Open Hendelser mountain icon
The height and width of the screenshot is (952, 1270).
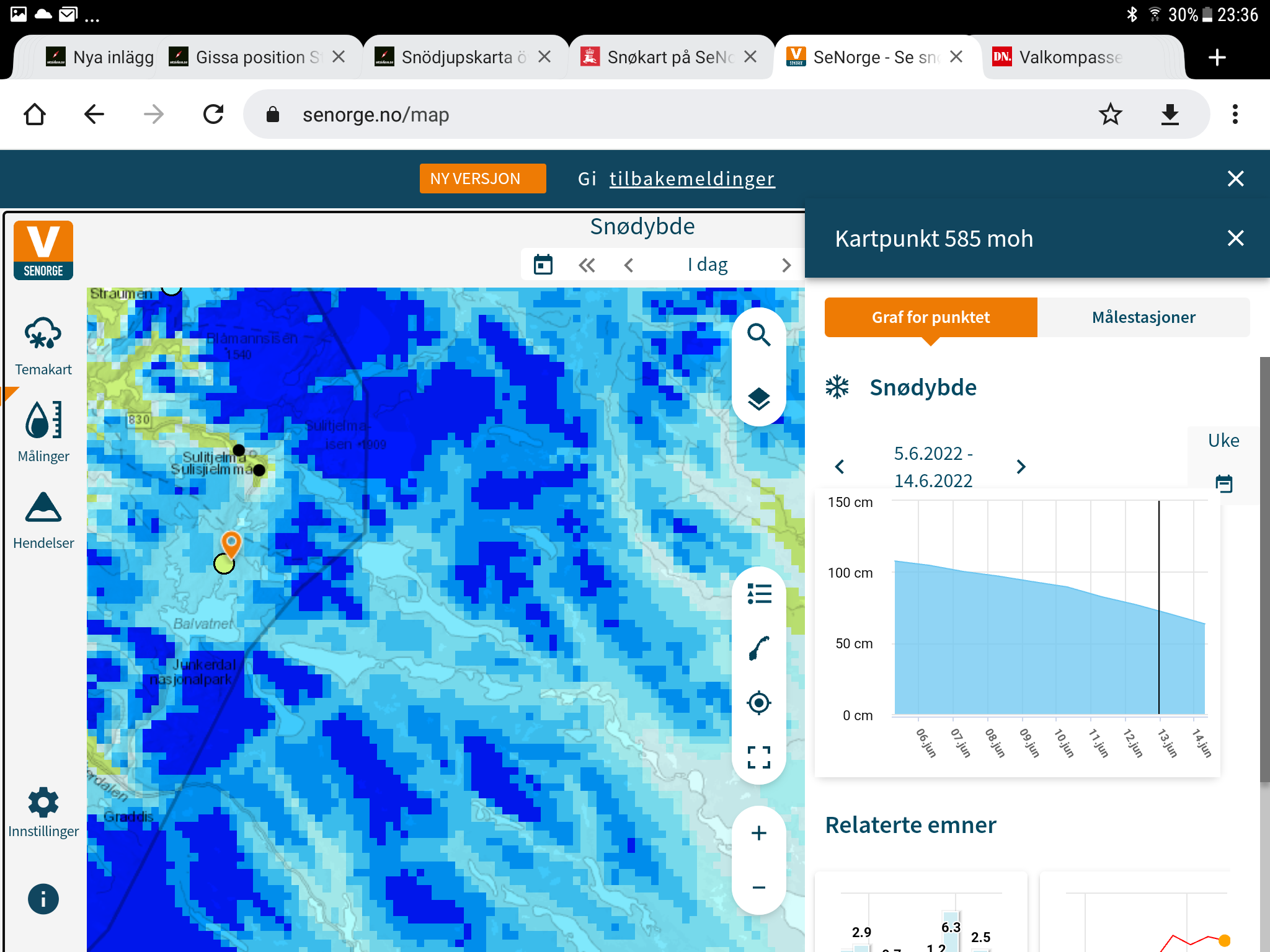tap(43, 508)
